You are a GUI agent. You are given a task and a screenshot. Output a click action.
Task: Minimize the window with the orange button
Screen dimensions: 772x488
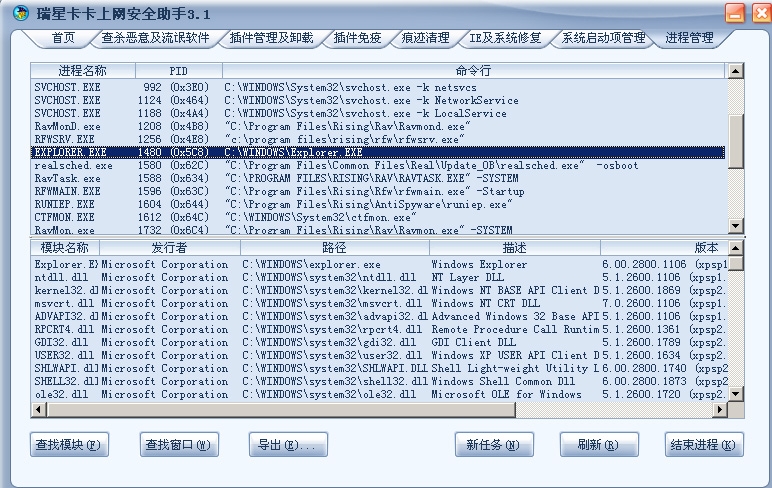pyautogui.click(x=735, y=13)
